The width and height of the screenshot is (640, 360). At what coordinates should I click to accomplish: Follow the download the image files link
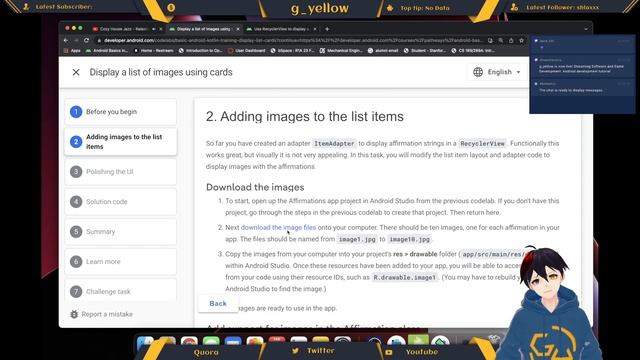pyautogui.click(x=278, y=227)
